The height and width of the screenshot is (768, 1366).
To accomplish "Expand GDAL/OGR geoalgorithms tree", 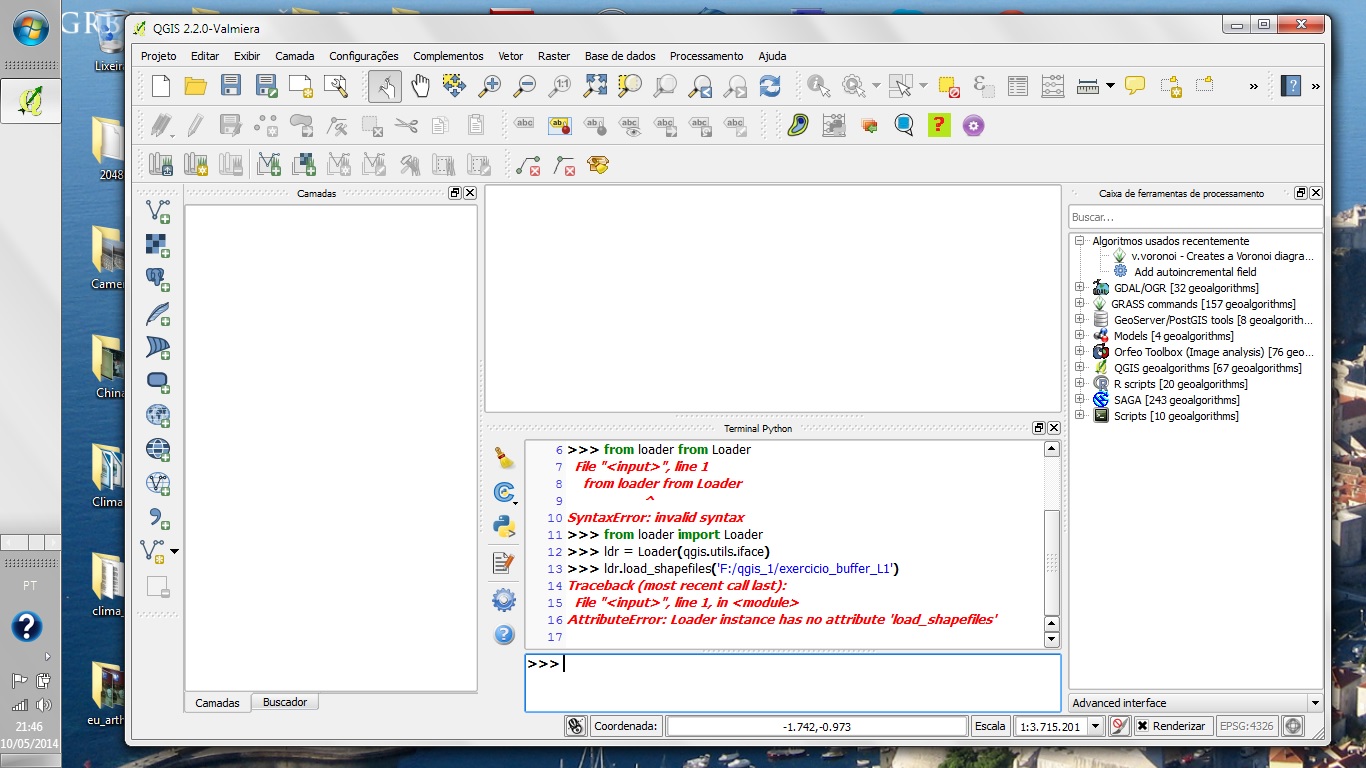I will (1080, 288).
